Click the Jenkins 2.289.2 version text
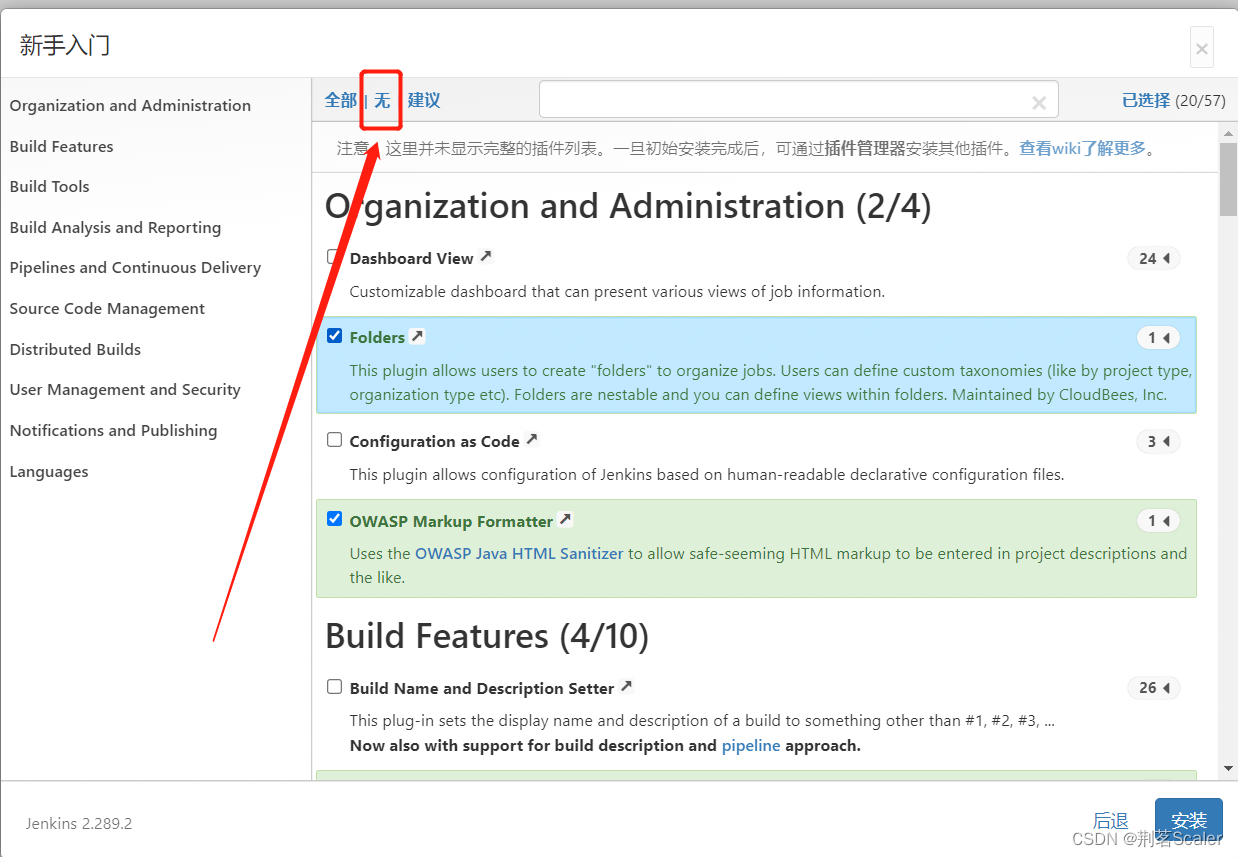The height and width of the screenshot is (857, 1238). pos(79,824)
